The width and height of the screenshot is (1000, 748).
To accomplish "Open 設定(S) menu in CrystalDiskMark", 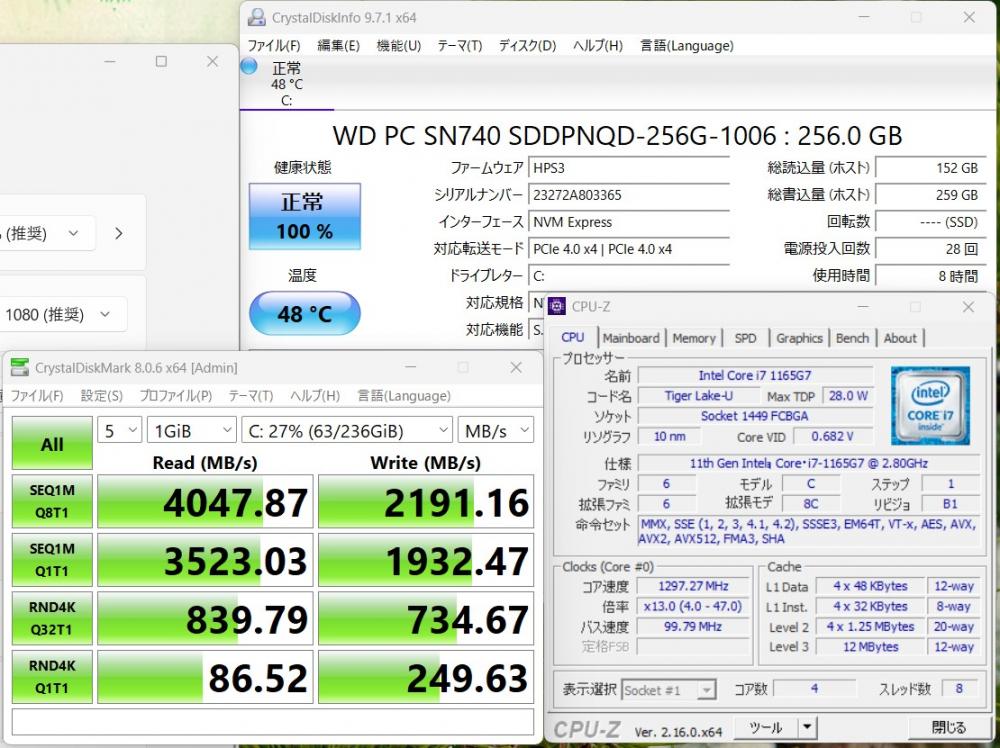I will click(101, 396).
